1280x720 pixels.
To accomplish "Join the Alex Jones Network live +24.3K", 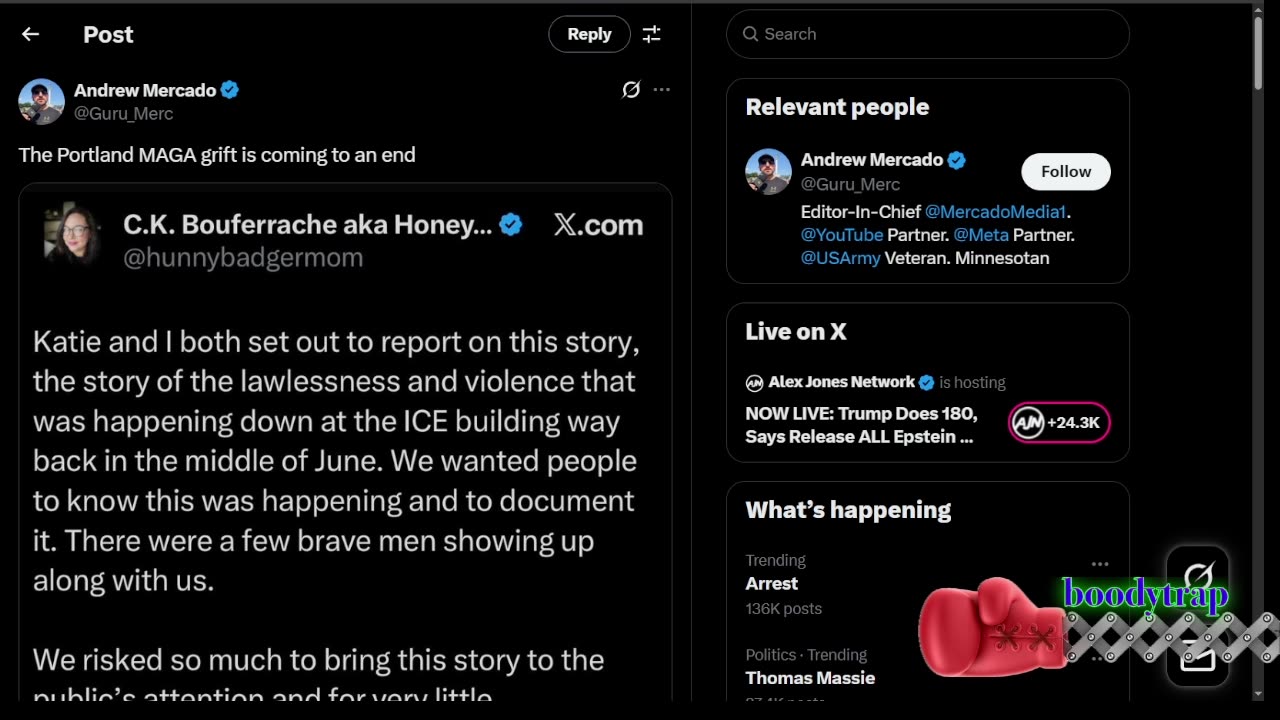I will [x=1059, y=423].
